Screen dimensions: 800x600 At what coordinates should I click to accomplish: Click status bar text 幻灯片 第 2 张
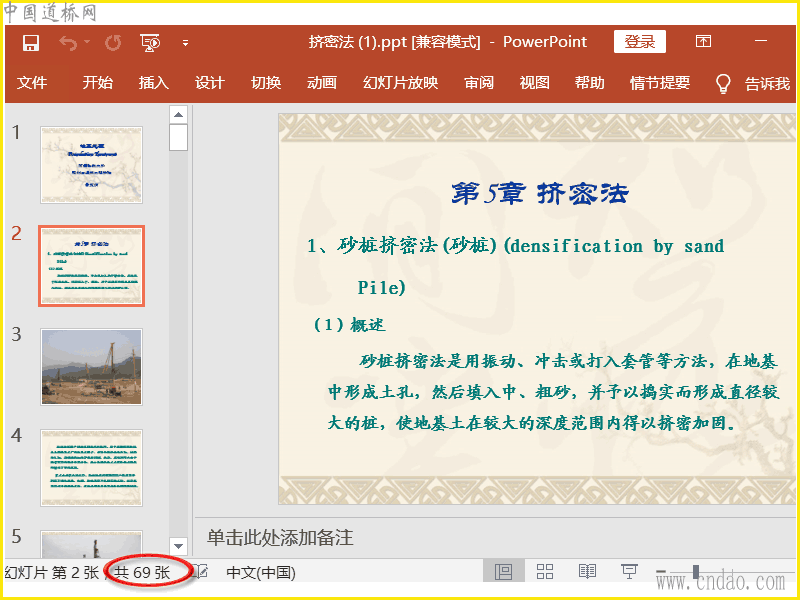tap(52, 572)
